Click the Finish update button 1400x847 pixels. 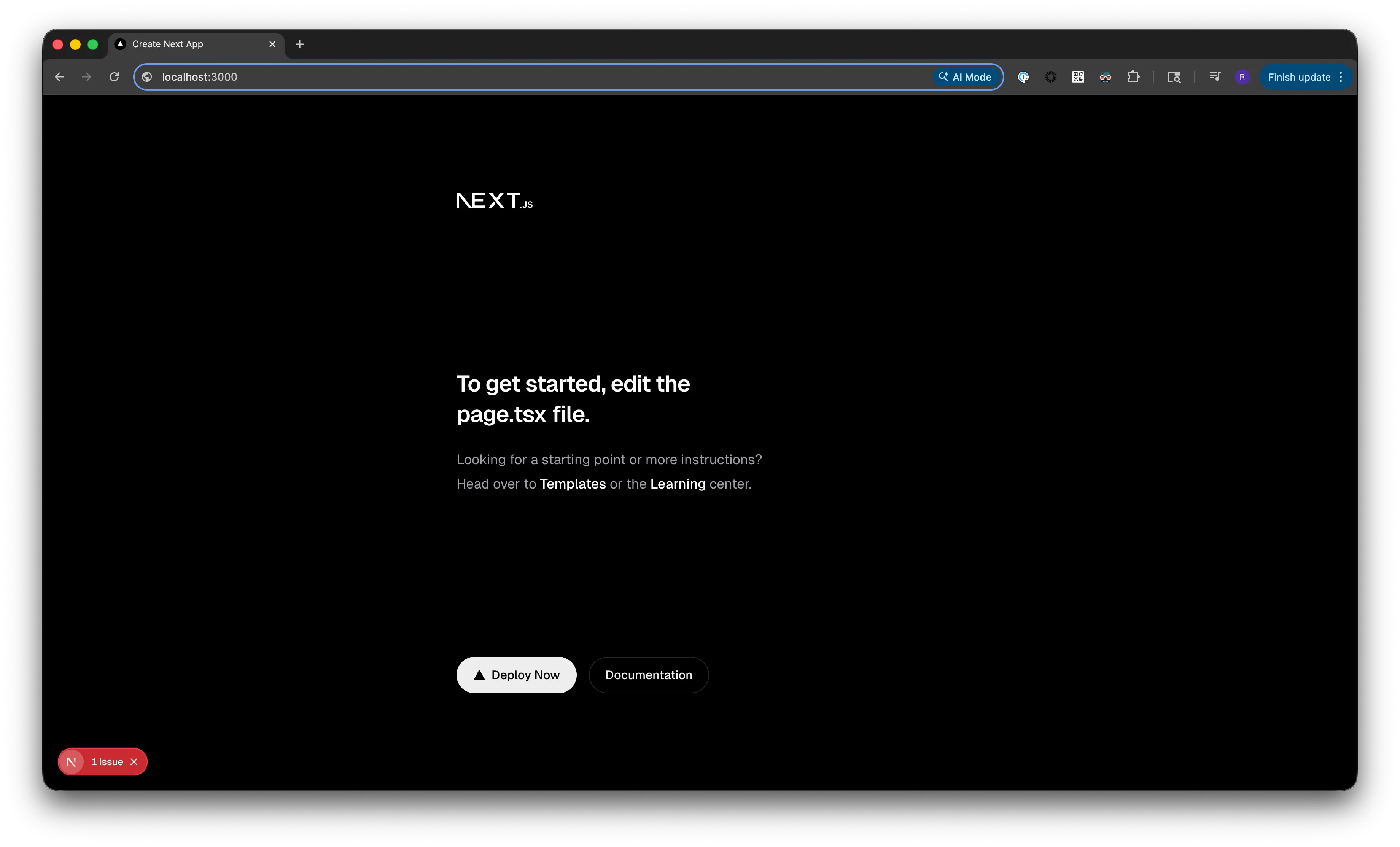point(1299,77)
